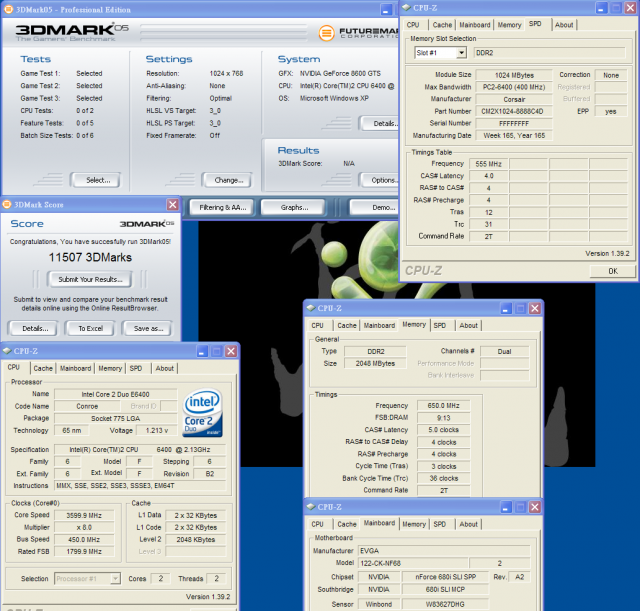This screenshot has width=640, height=611.
Task: Click the CPU-Z Memory window title icon
Action: [x=311, y=308]
